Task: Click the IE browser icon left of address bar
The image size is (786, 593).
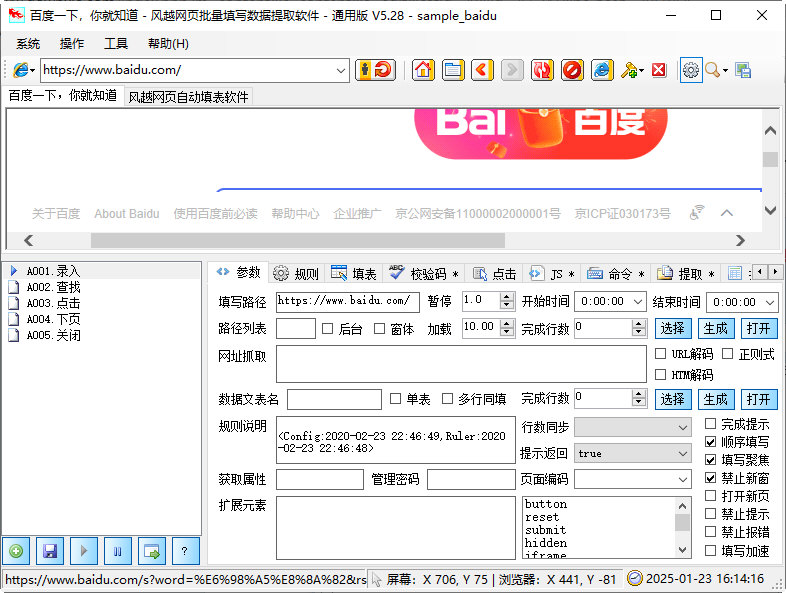Action: pyautogui.click(x=21, y=70)
